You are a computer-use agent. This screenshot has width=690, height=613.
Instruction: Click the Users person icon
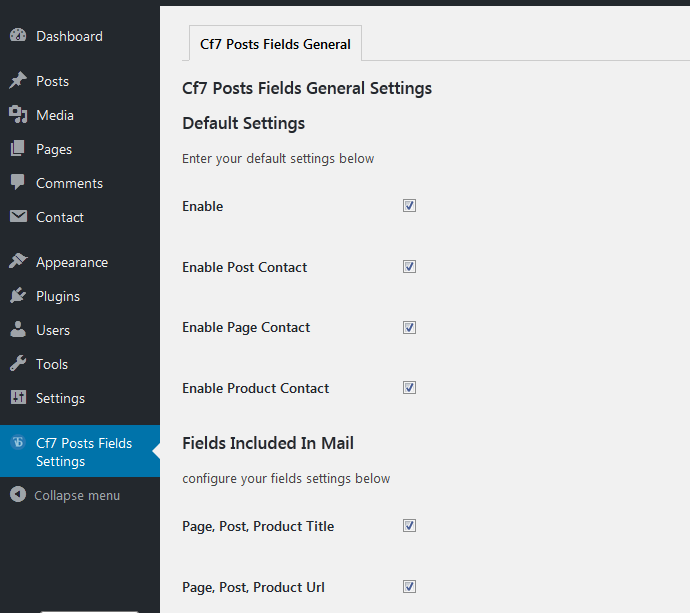click(x=18, y=329)
